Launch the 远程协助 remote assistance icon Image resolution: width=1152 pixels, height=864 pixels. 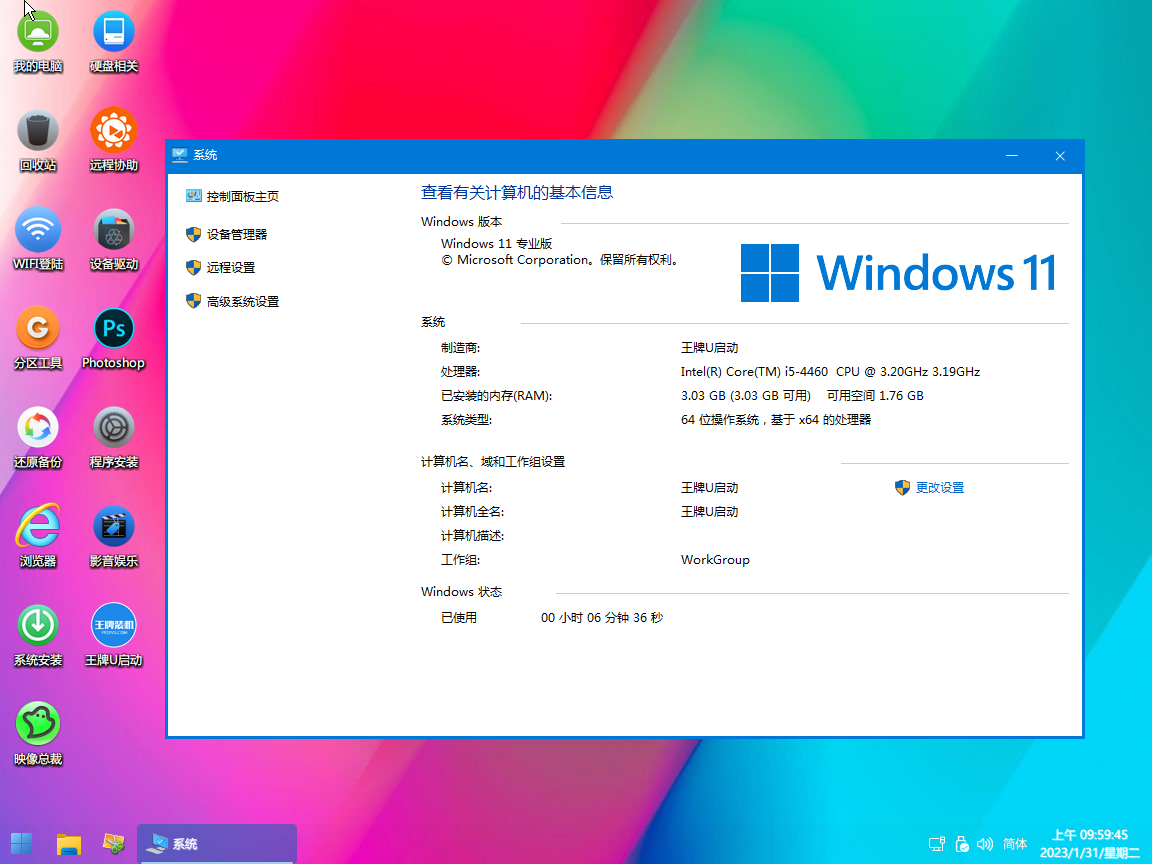click(x=114, y=141)
